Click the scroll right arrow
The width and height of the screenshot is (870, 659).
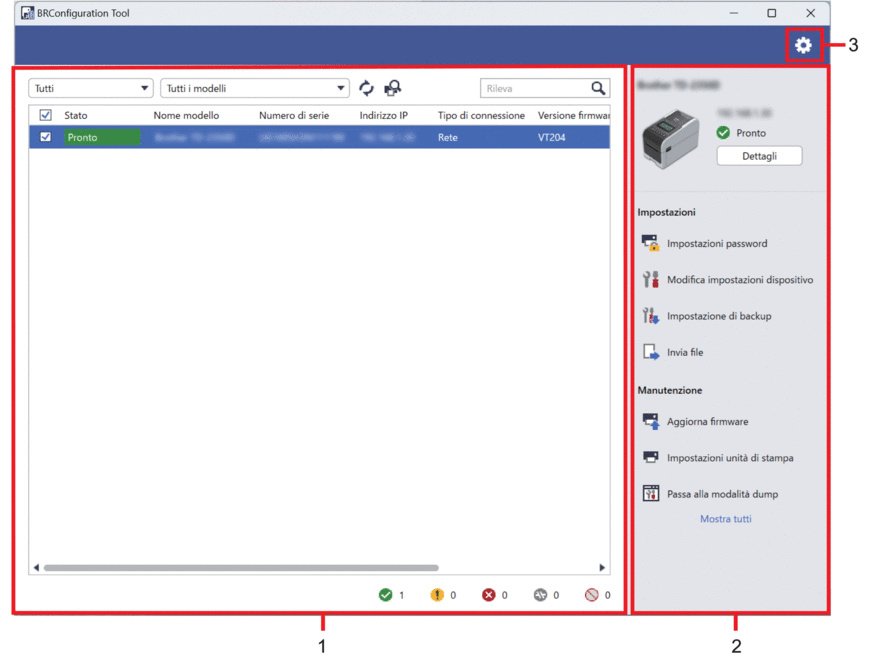602,567
